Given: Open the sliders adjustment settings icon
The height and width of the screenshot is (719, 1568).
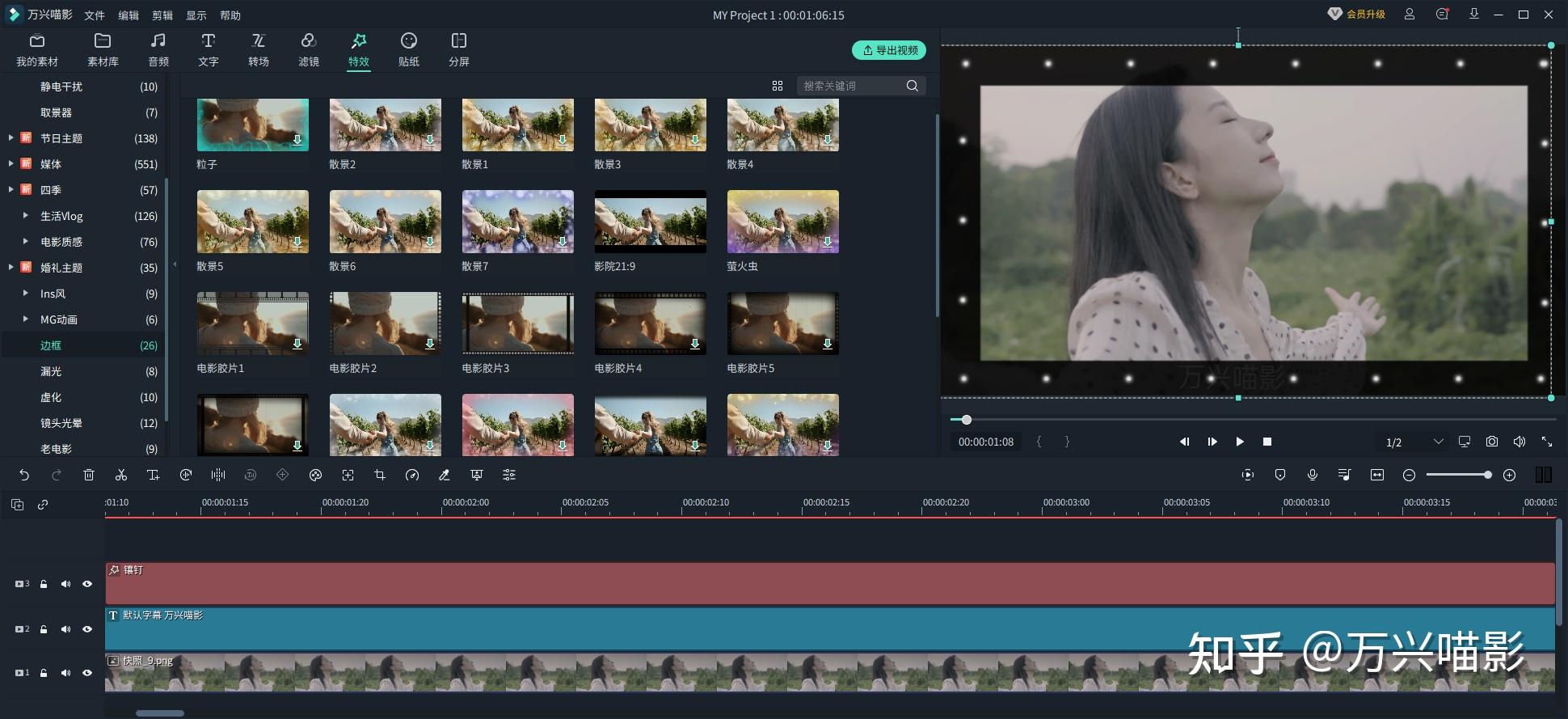Looking at the screenshot, I should pos(509,476).
